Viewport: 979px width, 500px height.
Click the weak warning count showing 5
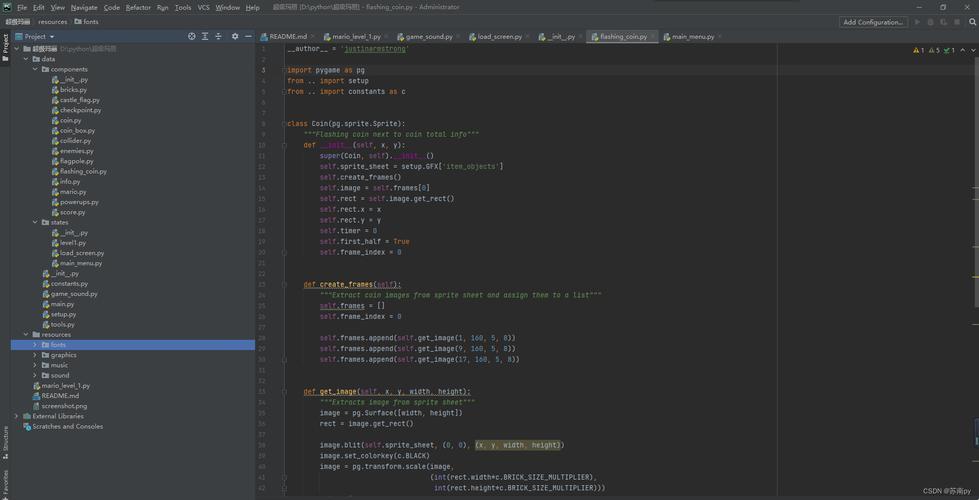[x=934, y=50]
